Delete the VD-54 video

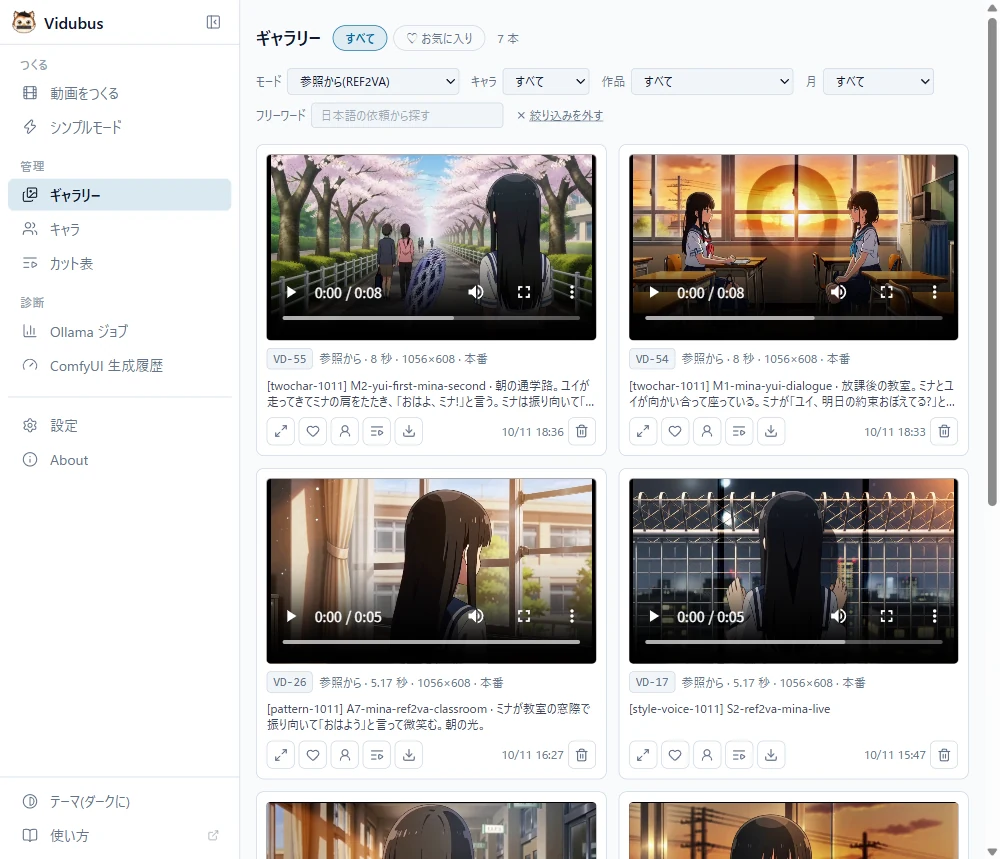pos(945,431)
